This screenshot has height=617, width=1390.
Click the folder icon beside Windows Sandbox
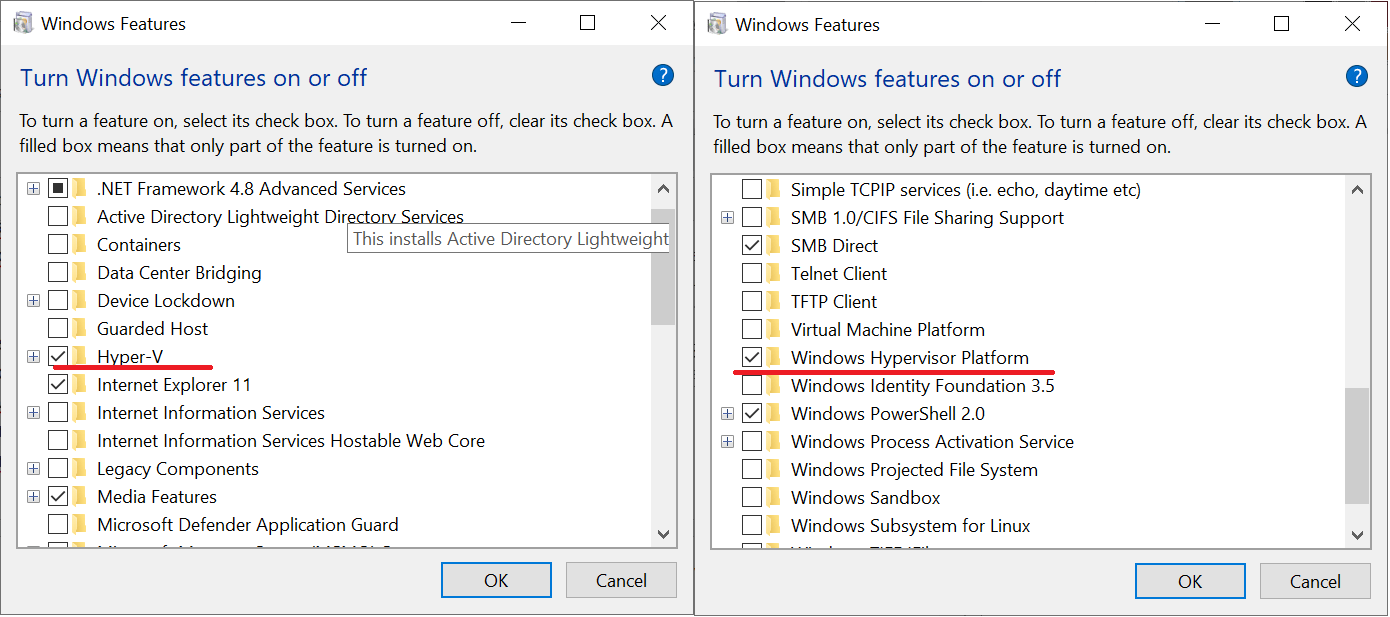pyautogui.click(x=771, y=497)
